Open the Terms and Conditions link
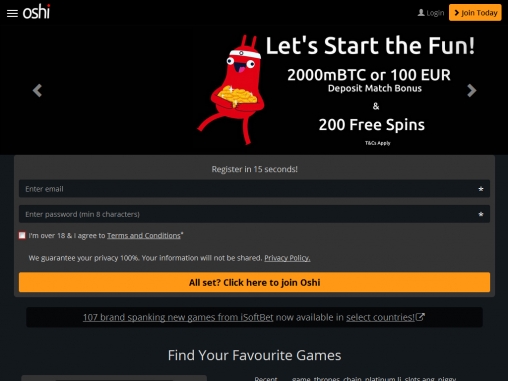The height and width of the screenshot is (381, 508). point(144,235)
